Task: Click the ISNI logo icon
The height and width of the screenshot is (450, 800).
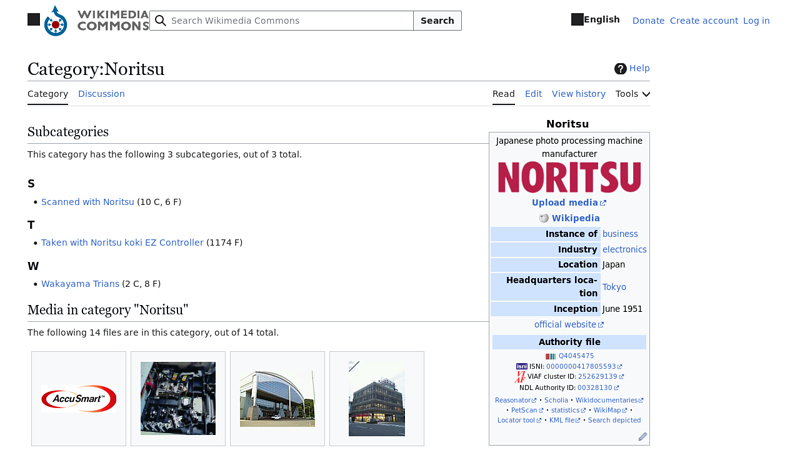Action: coord(521,366)
